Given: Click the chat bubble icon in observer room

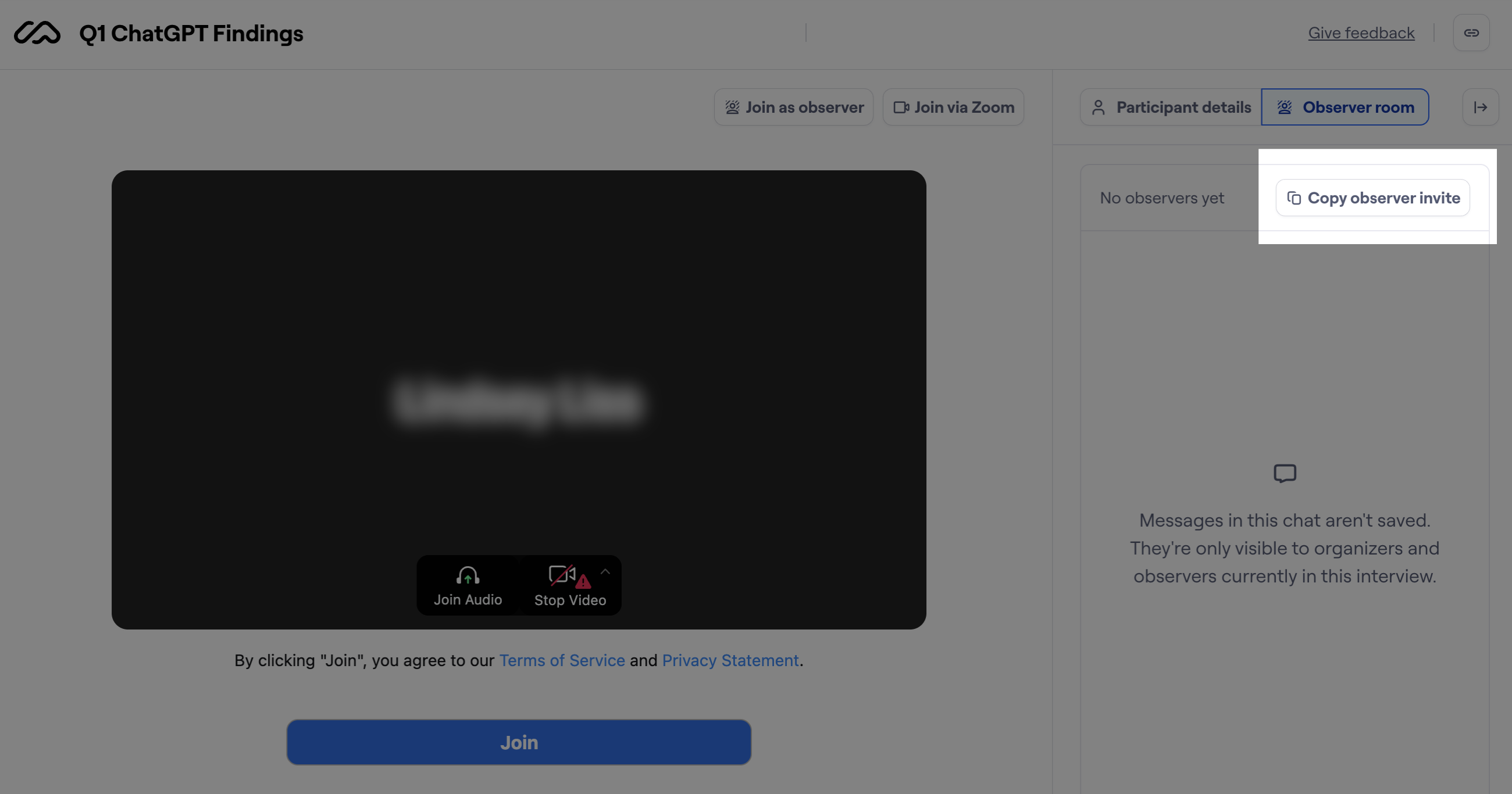Looking at the screenshot, I should 1284,474.
